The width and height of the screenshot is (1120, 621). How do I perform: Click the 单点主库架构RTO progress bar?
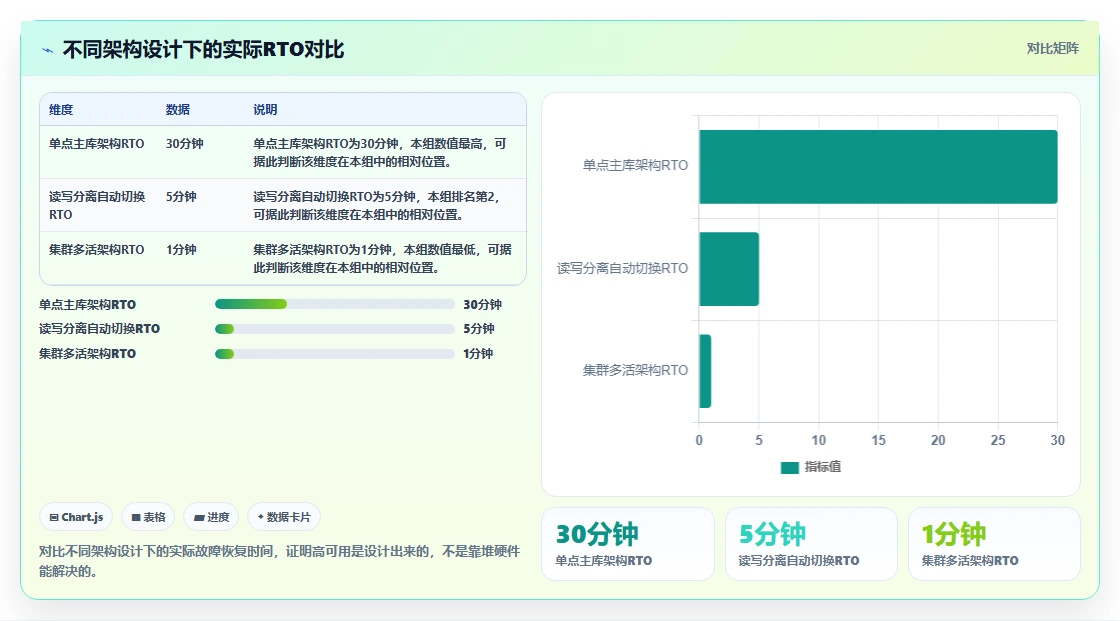334,304
